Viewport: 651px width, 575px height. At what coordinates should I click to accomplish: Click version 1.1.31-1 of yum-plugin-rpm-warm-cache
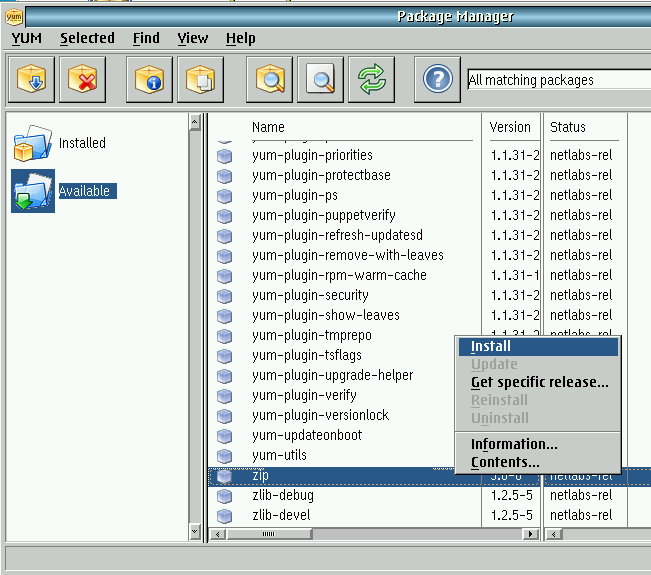click(514, 276)
